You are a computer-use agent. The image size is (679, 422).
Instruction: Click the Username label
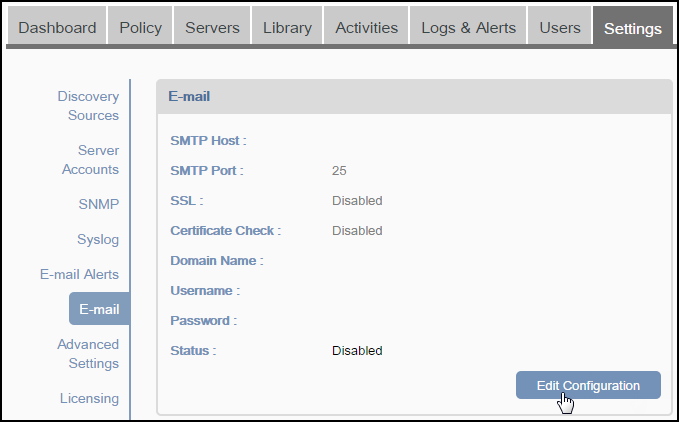pyautogui.click(x=205, y=290)
